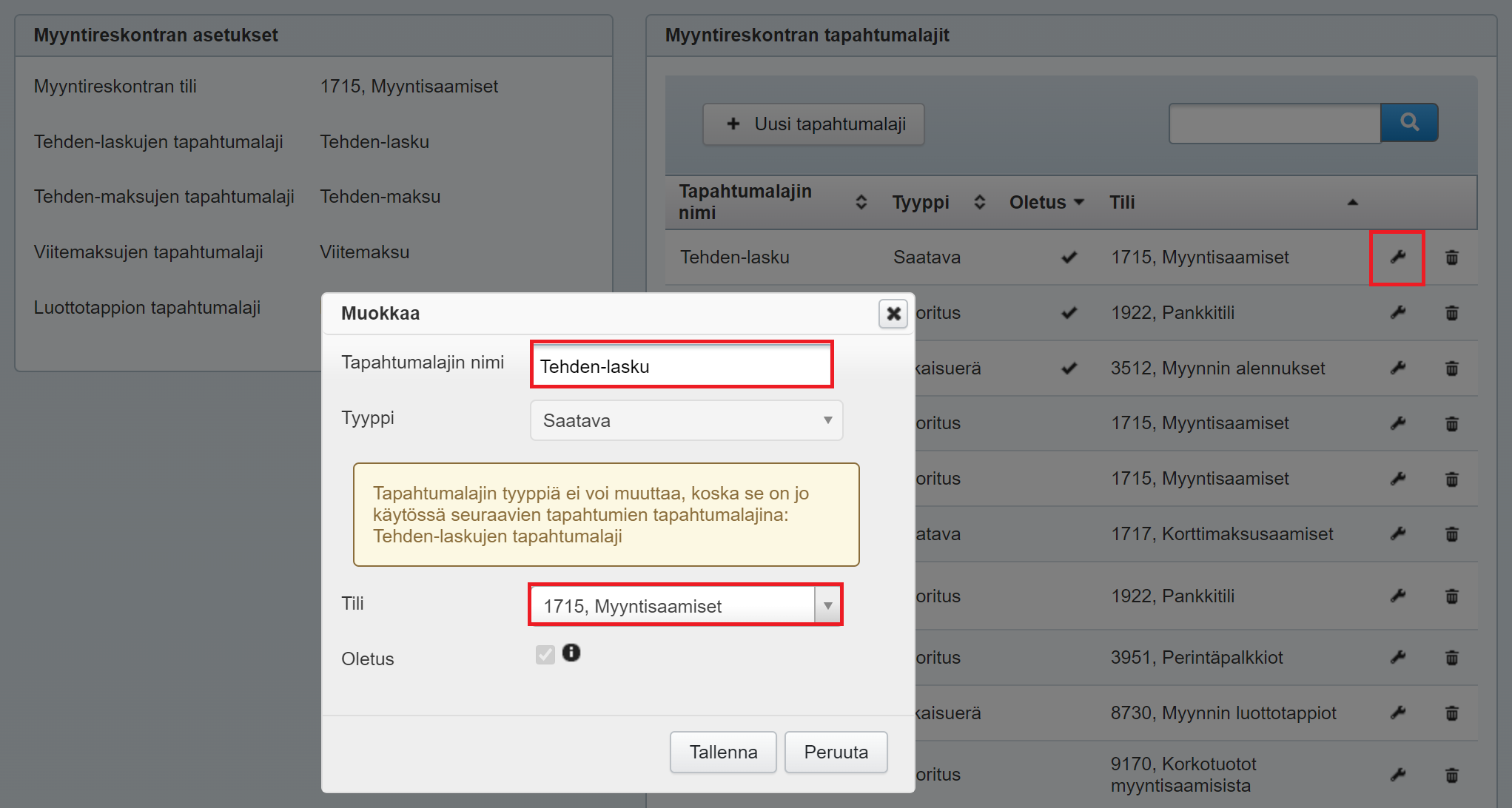Click the Tili column sort arrow
The image size is (1512, 808).
click(x=1352, y=202)
